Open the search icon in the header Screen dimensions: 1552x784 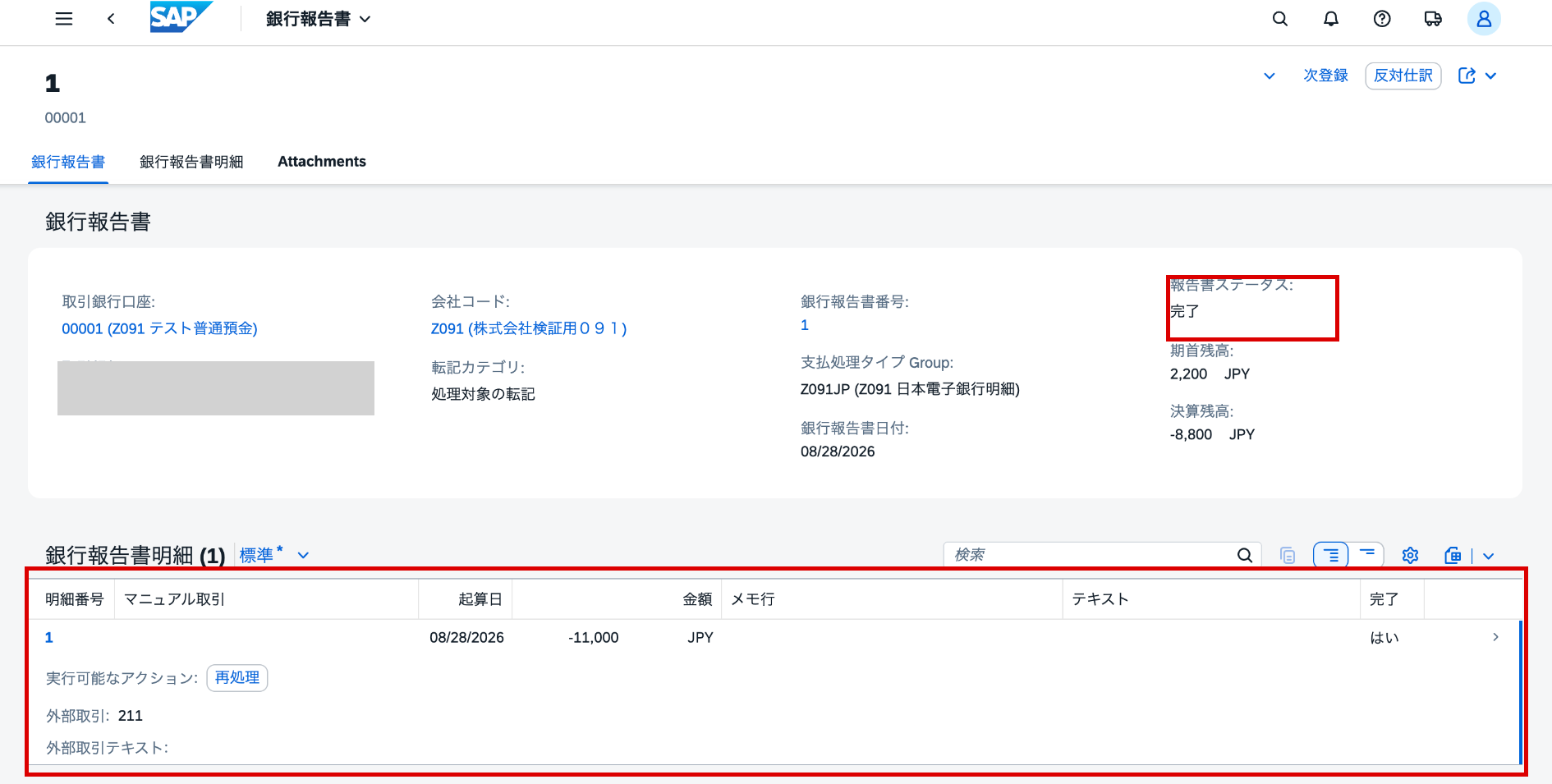click(1280, 19)
